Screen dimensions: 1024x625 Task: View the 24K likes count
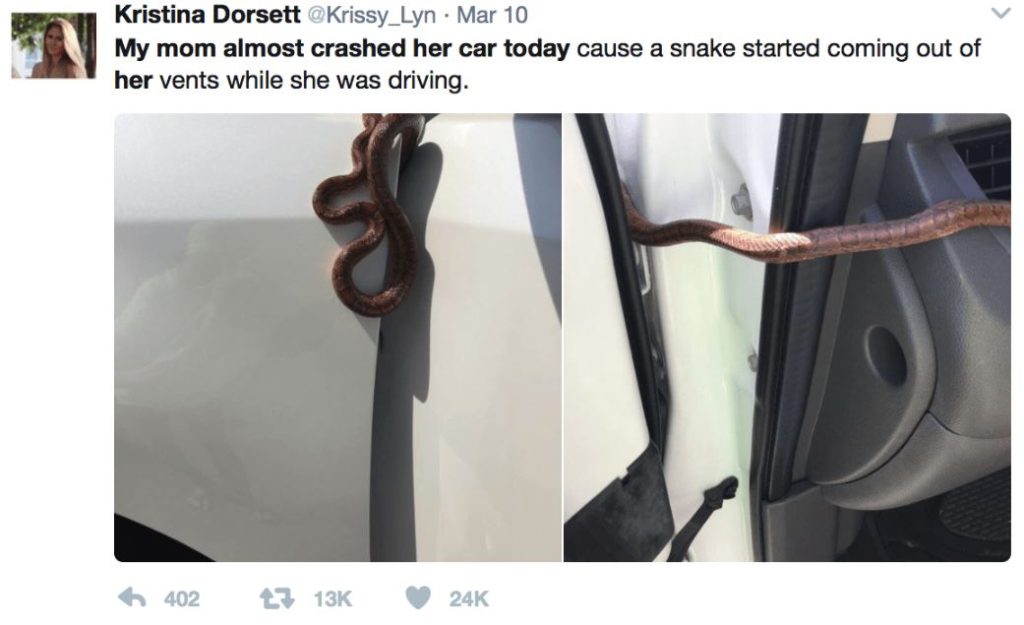click(x=468, y=599)
